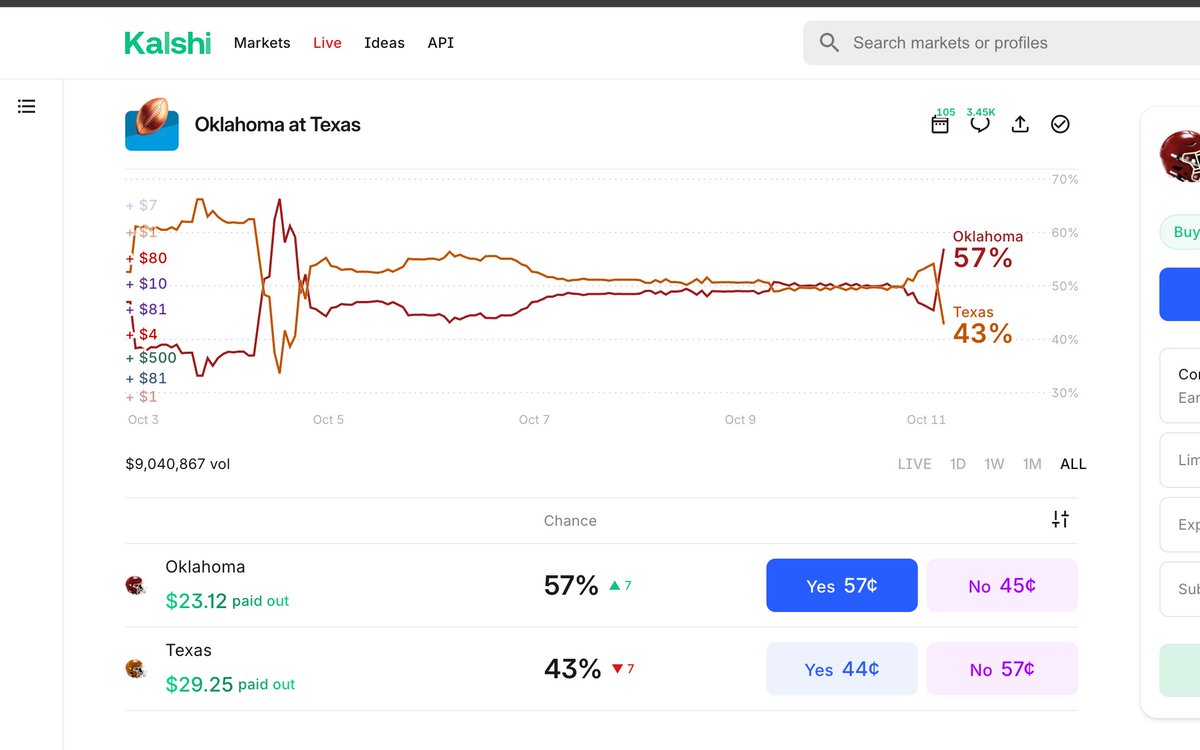Click the search magnifier icon

[x=828, y=42]
